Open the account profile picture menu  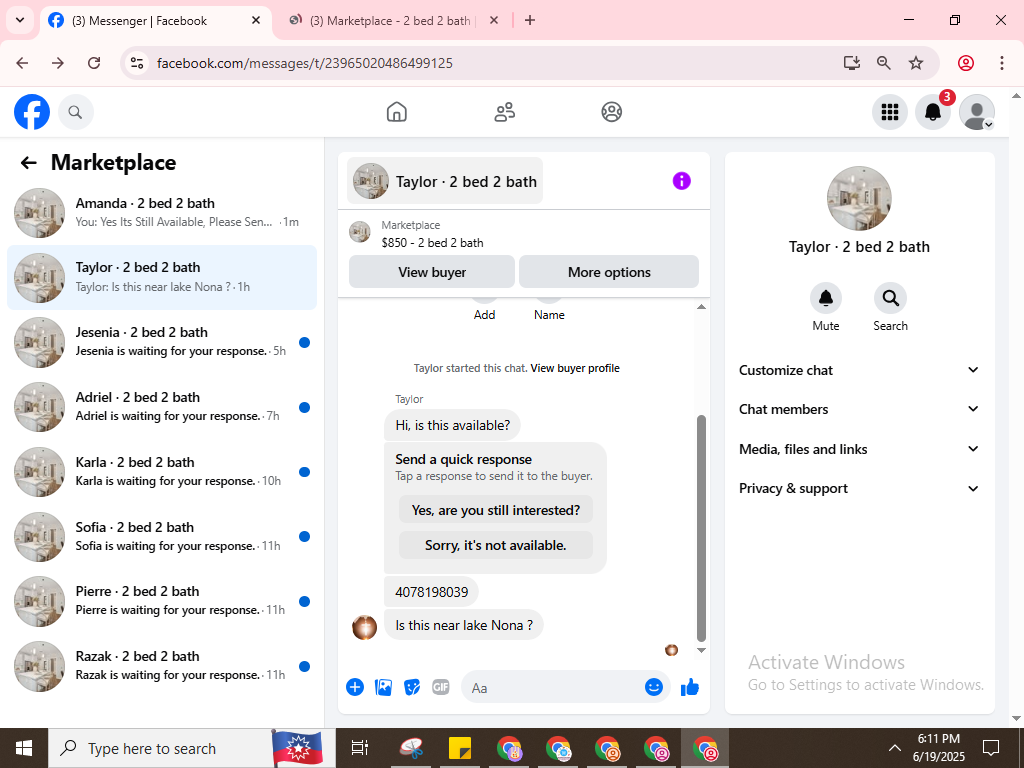977,112
